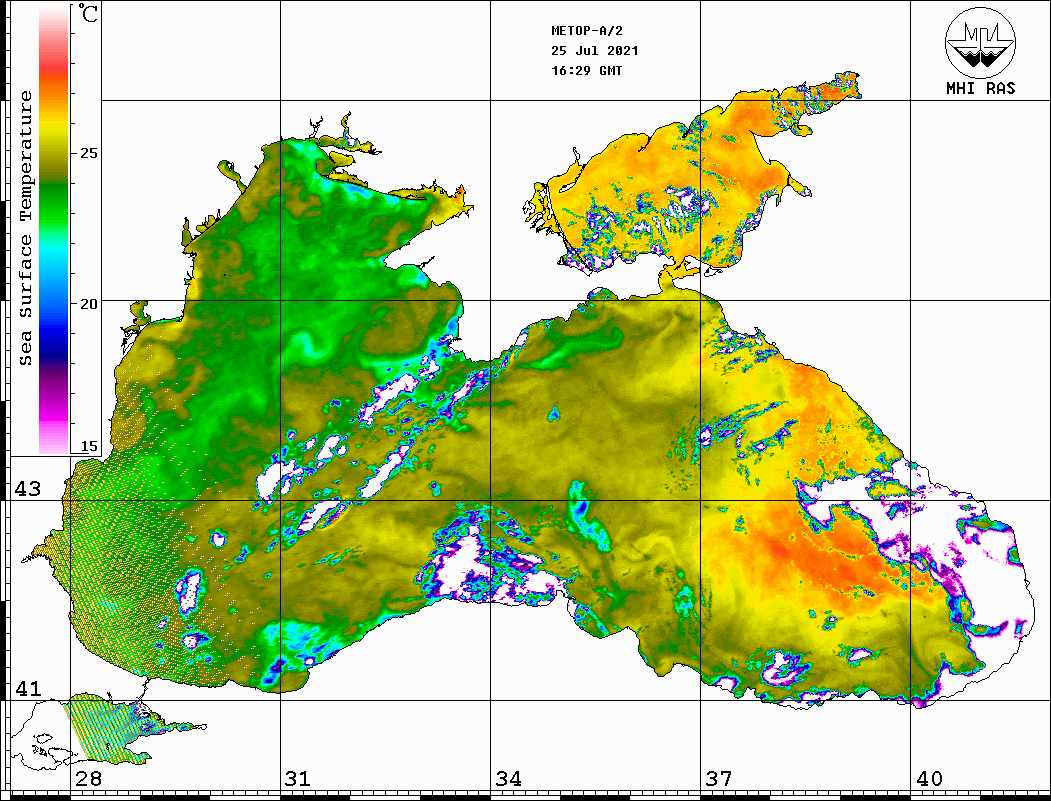The image size is (1051, 801).
Task: Click the 34 longitude label
Action: (x=507, y=779)
